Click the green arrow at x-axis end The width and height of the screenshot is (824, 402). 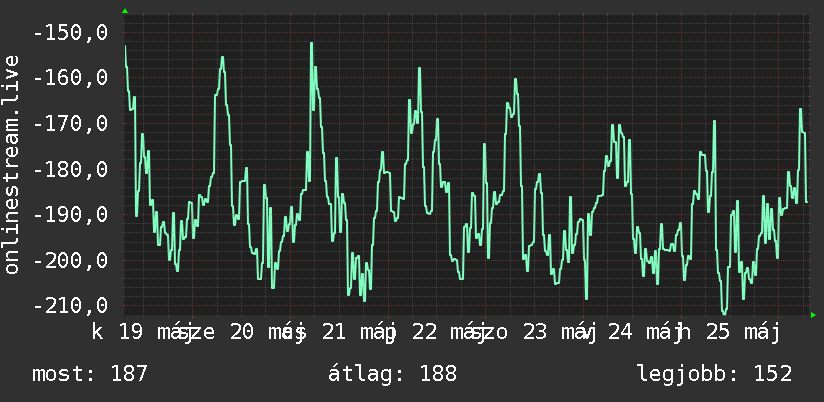click(813, 315)
